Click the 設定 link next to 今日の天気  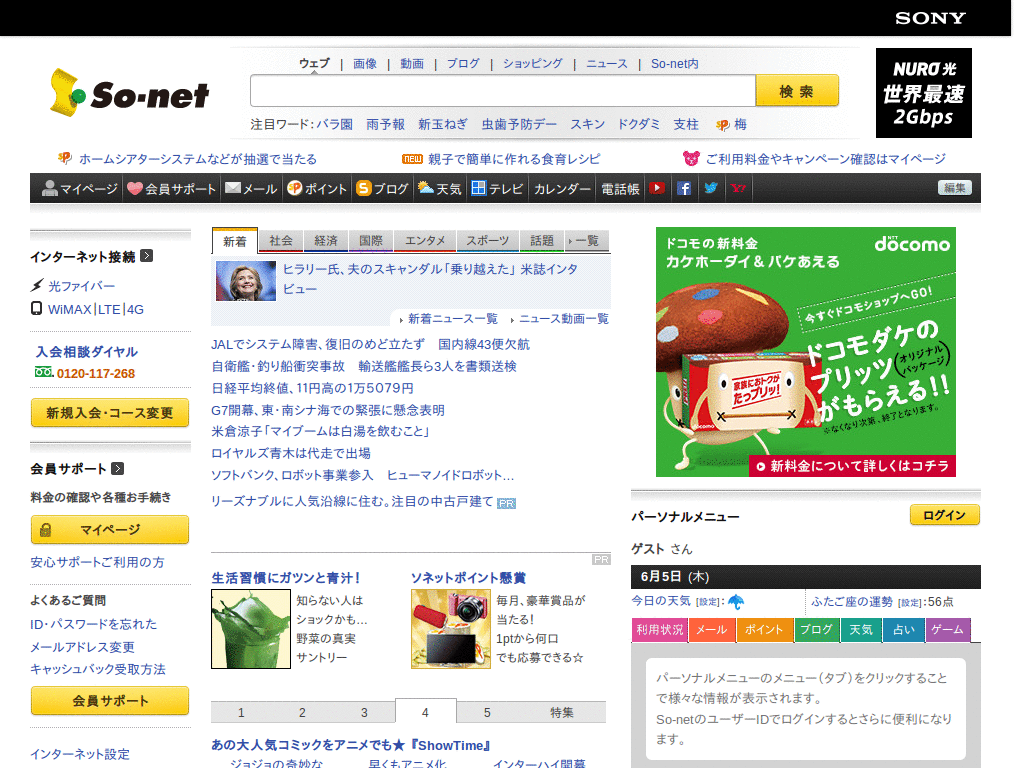pyautogui.click(x=707, y=602)
